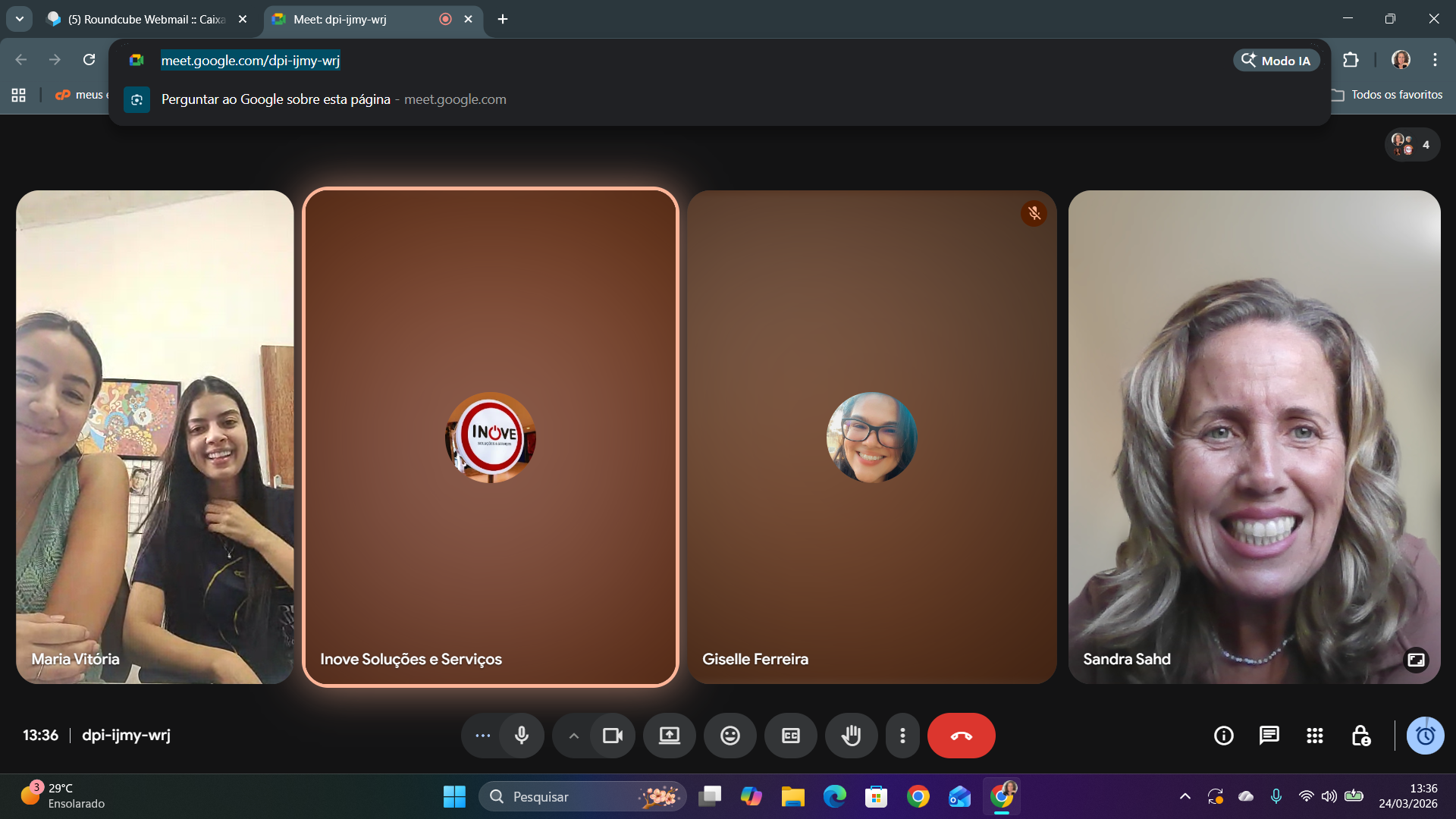This screenshot has height=819, width=1456.
Task: Mute the microphone in Meet
Action: (522, 736)
